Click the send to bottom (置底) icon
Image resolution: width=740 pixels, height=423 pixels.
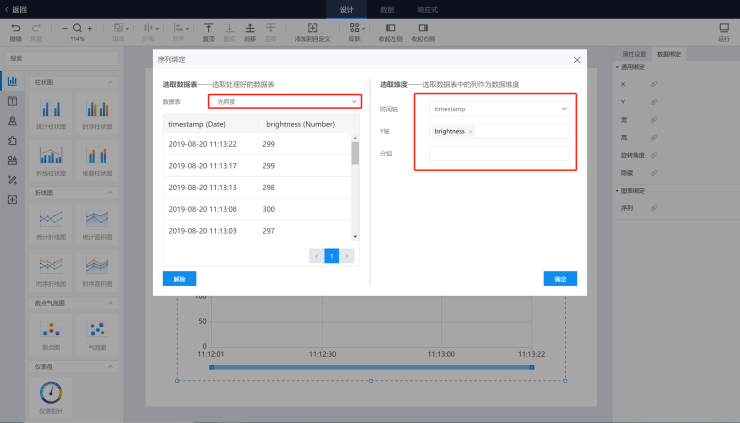coord(229,28)
